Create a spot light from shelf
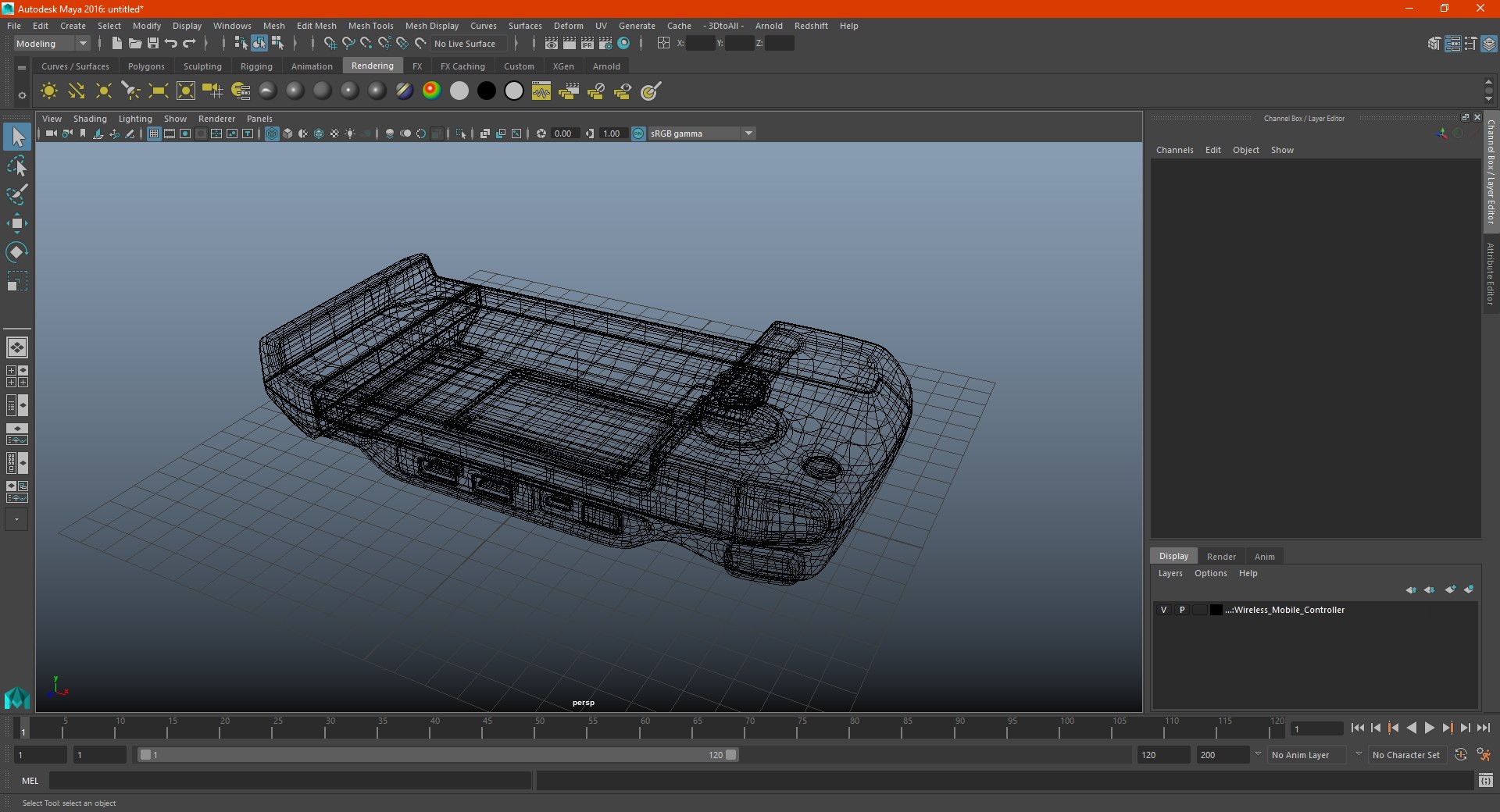1500x812 pixels. (x=131, y=91)
